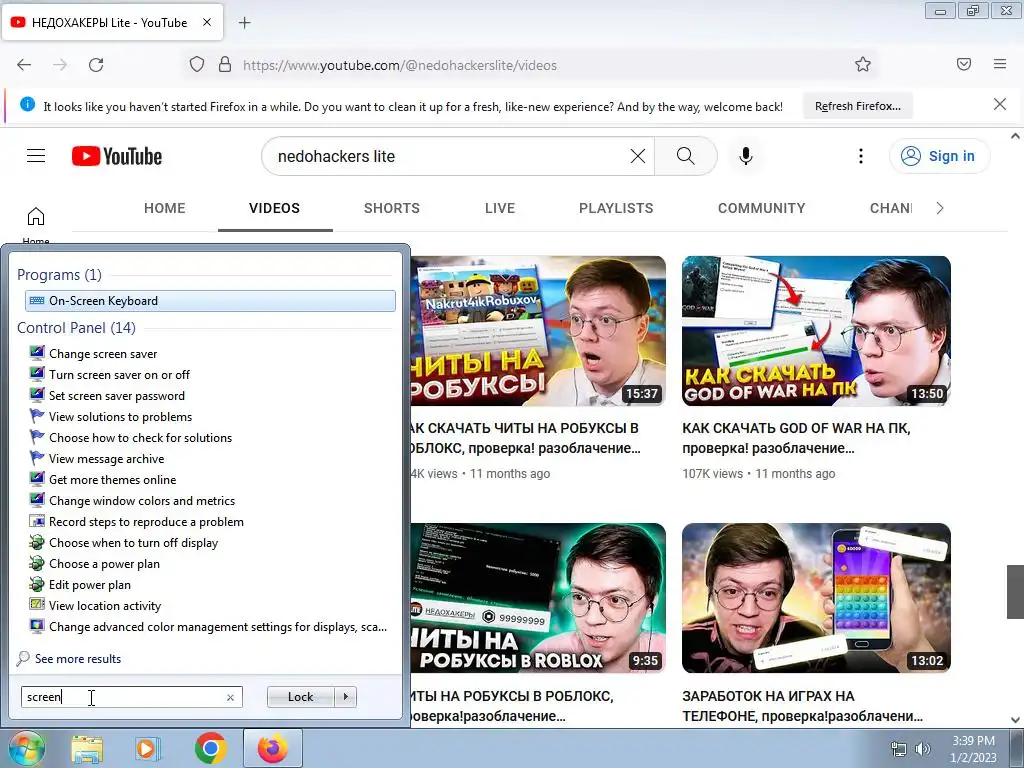Screen dimensions: 1024x768
Task: Clear the Start menu search box
Action: (x=230, y=697)
